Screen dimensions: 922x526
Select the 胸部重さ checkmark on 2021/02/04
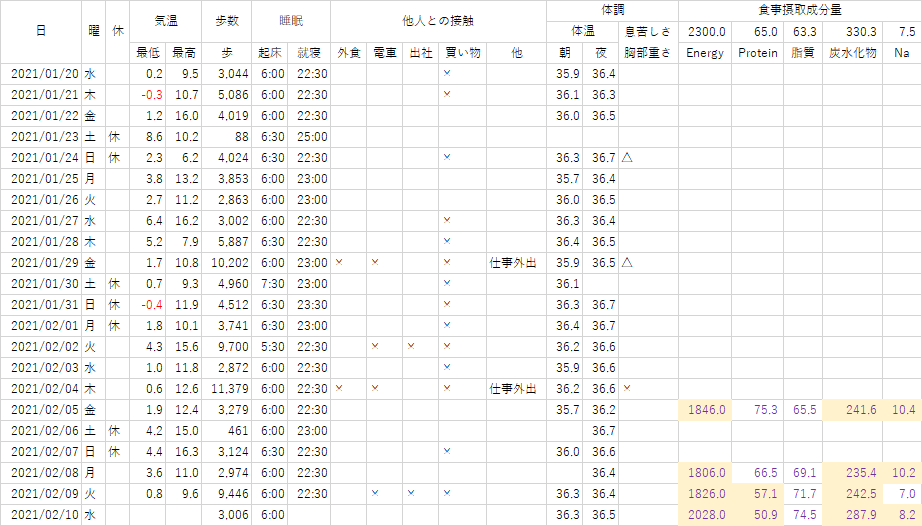coord(627,388)
